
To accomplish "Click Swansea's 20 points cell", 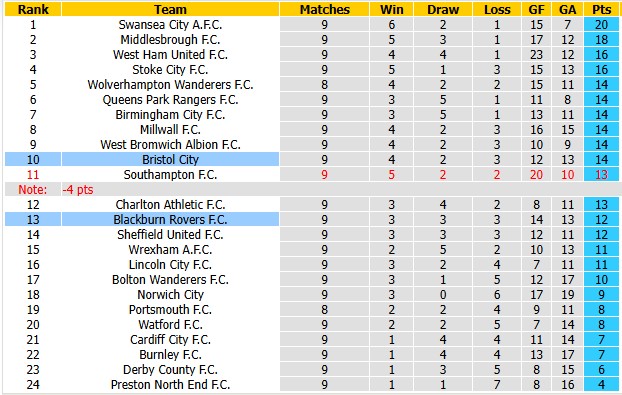I will 601,25.
